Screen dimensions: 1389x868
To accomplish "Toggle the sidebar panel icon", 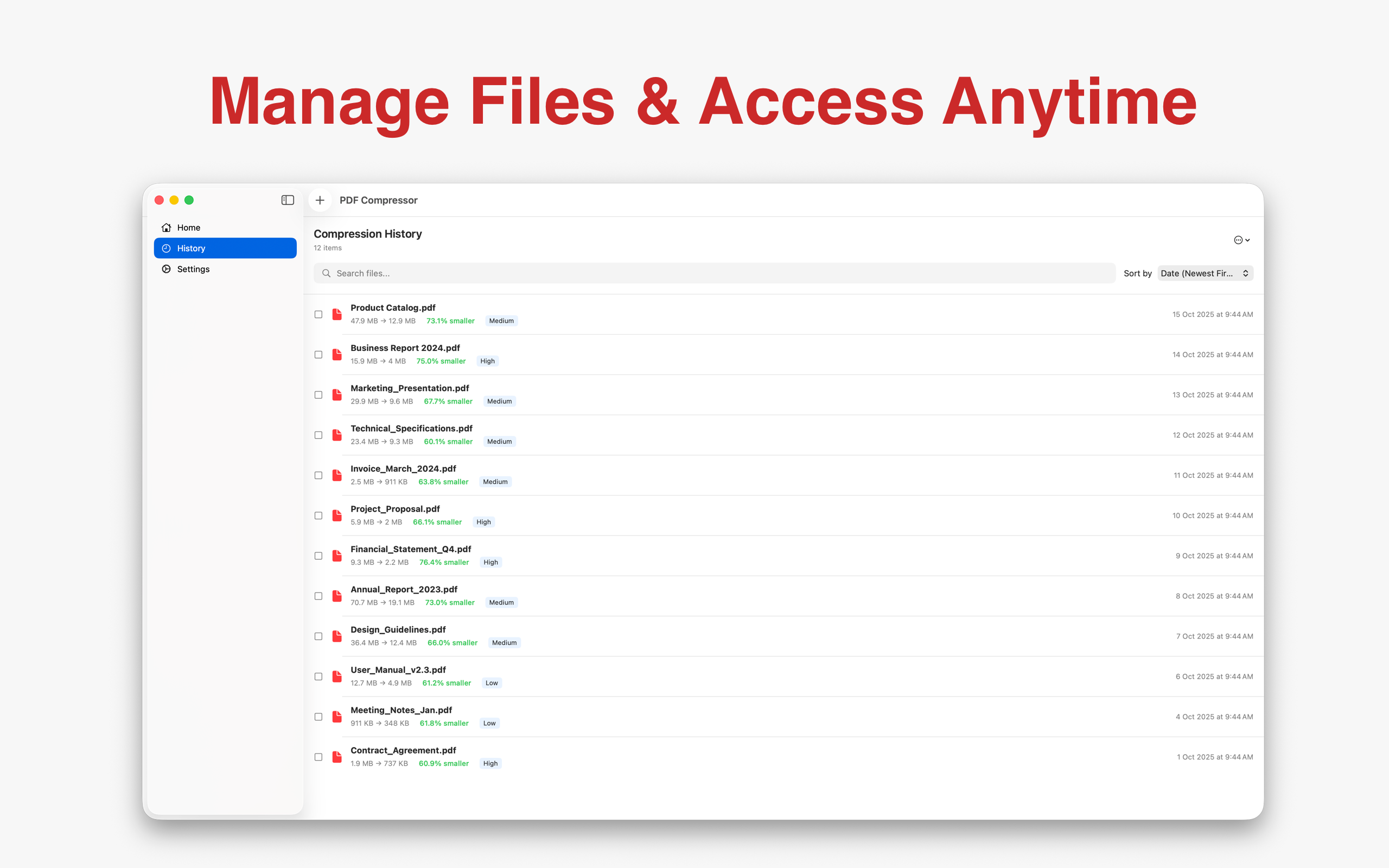I will pos(288,200).
